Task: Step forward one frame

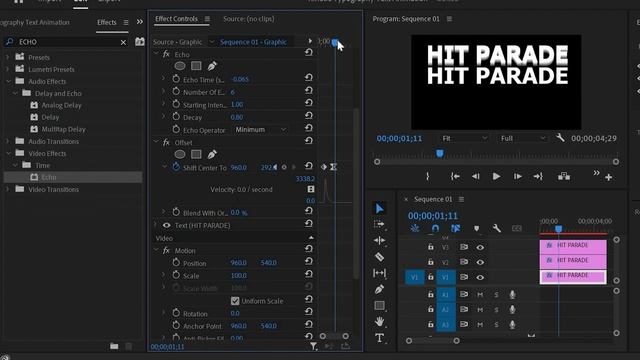Action: click(518, 176)
